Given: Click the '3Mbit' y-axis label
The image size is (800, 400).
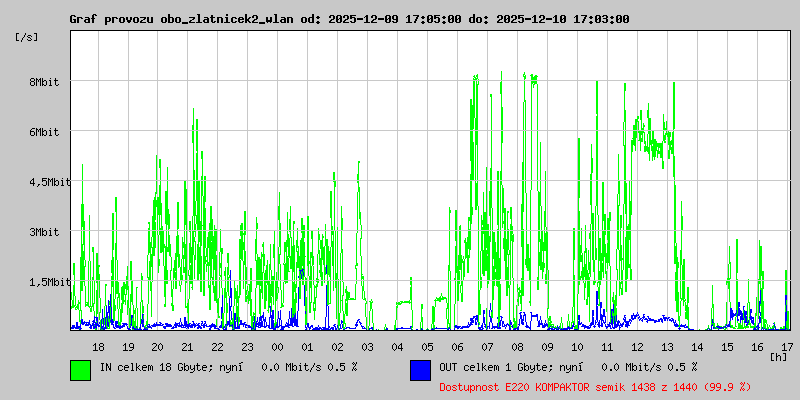Looking at the screenshot, I should (44, 232).
